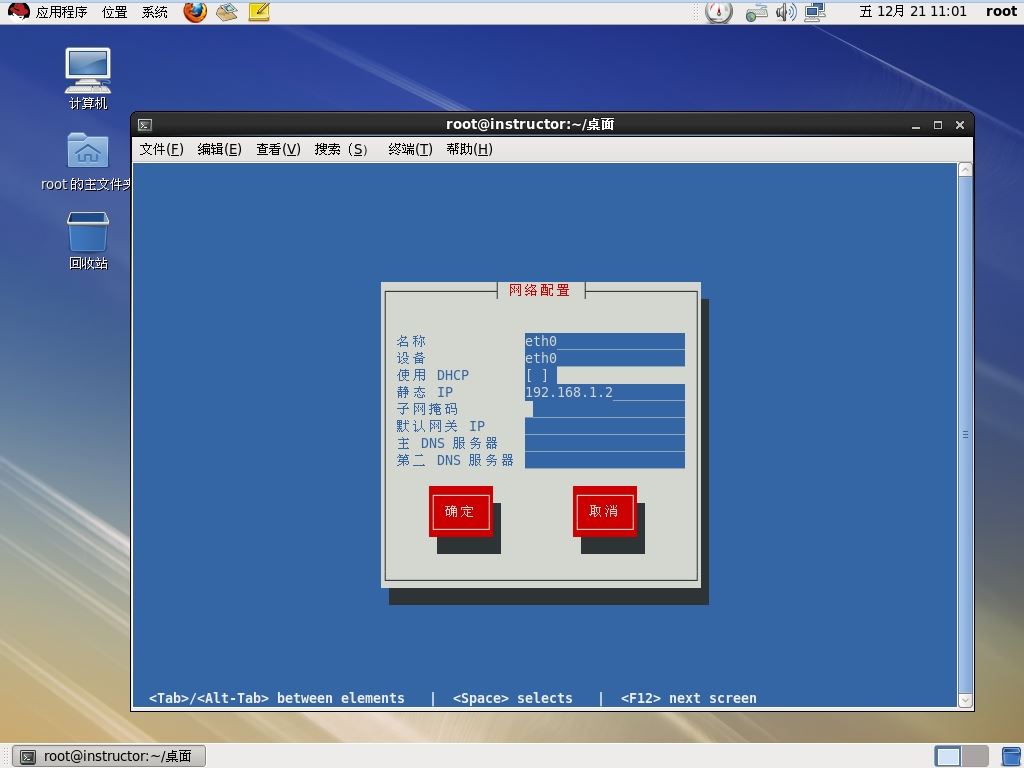The width and height of the screenshot is (1024, 768).
Task: Launch Firefox from the top panel
Action: click(x=195, y=12)
